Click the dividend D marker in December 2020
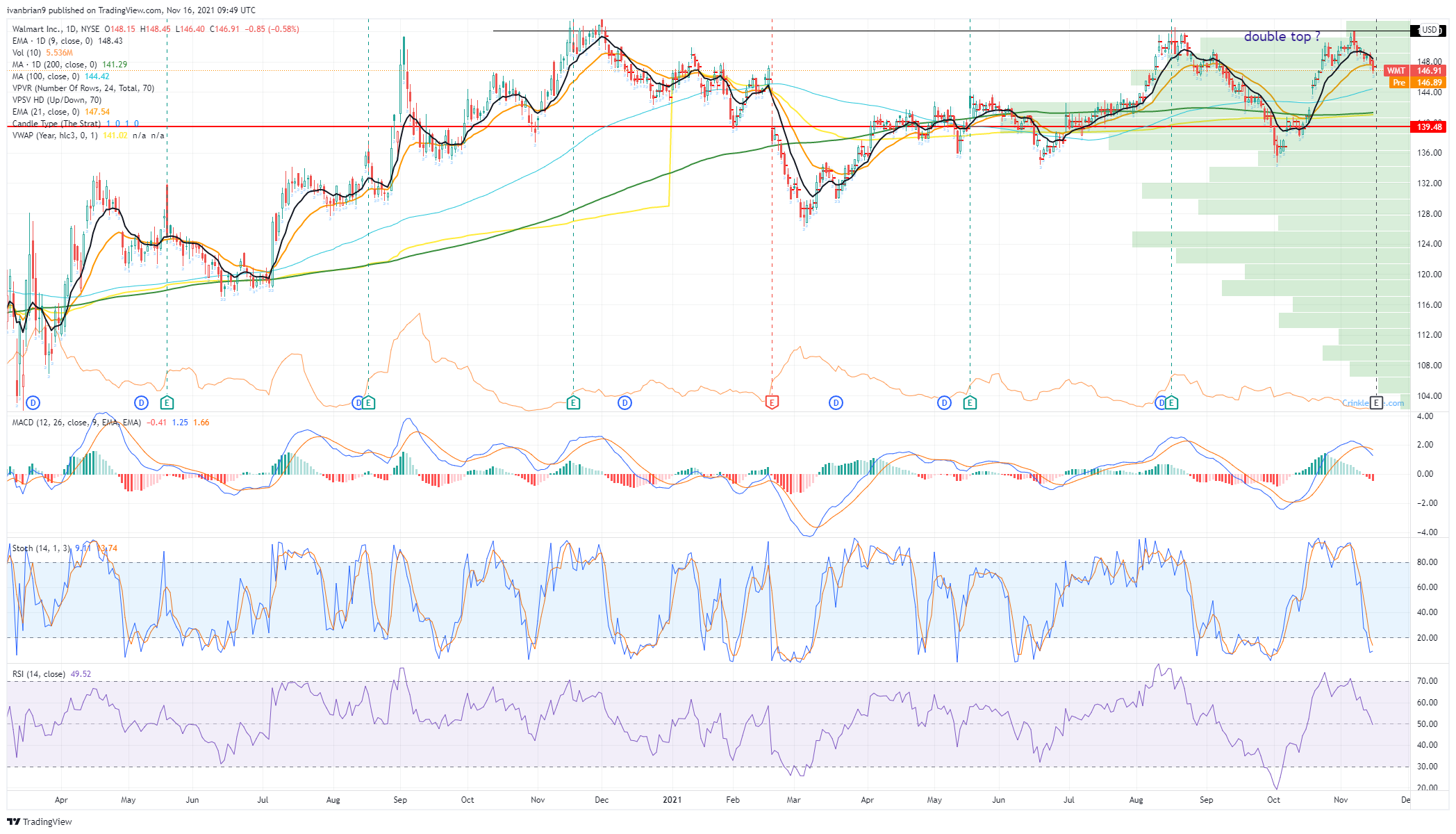 (x=624, y=403)
